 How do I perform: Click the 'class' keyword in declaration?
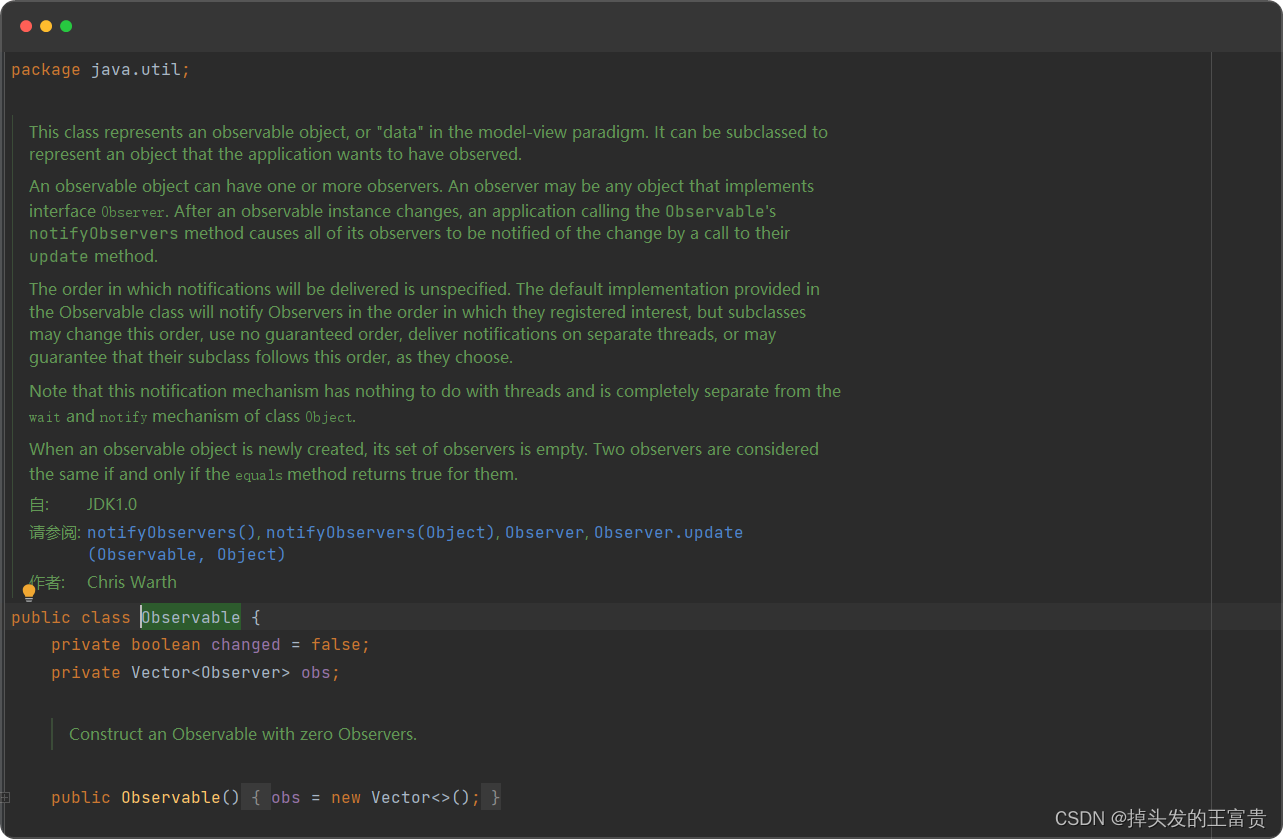coord(106,617)
